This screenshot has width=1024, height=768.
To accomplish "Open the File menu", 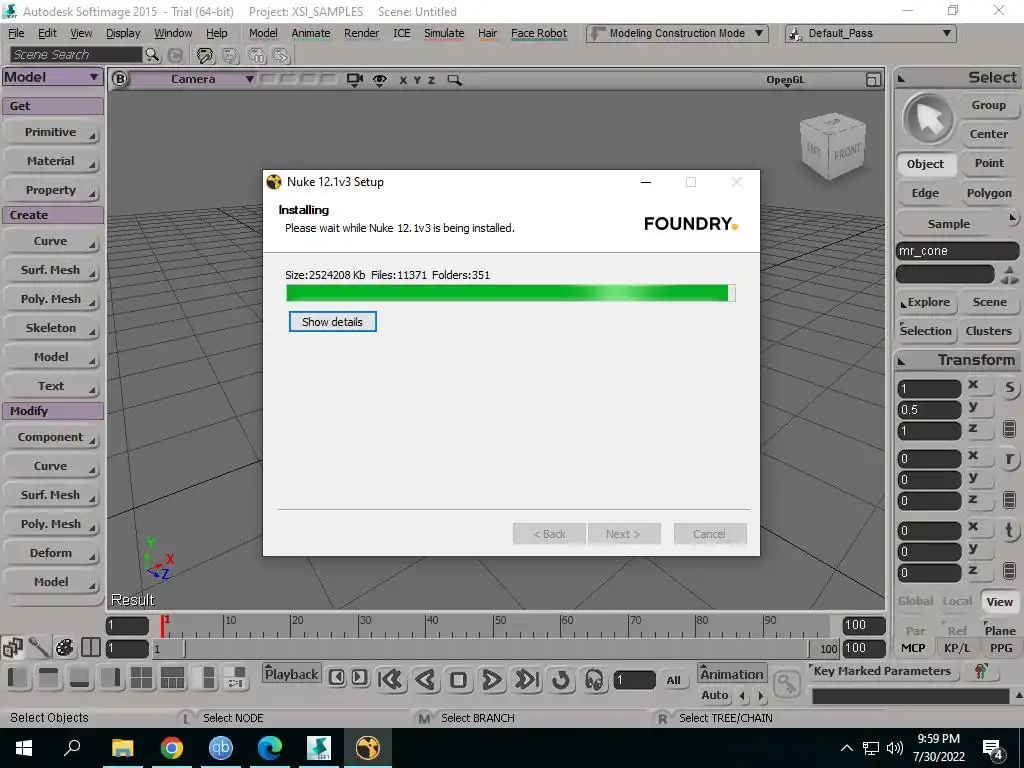I will click(16, 33).
